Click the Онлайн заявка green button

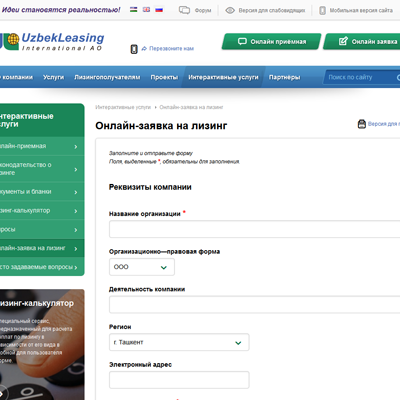pyautogui.click(x=362, y=41)
